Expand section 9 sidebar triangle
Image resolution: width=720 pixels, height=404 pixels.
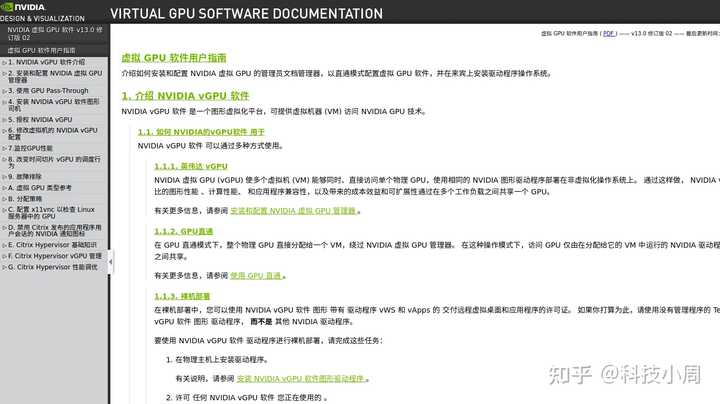pyautogui.click(x=4, y=177)
